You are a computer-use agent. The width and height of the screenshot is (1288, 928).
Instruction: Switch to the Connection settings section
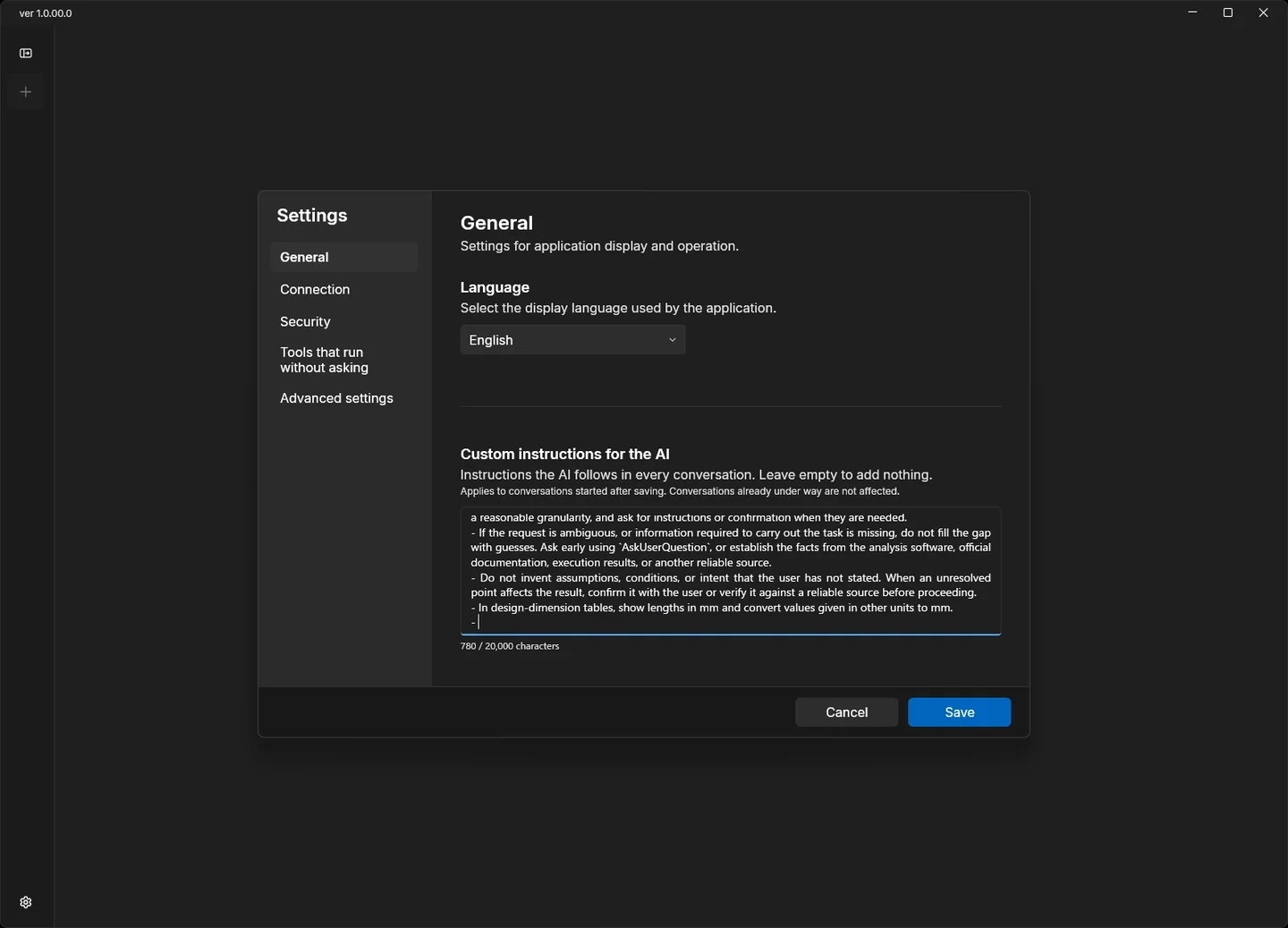click(x=343, y=289)
